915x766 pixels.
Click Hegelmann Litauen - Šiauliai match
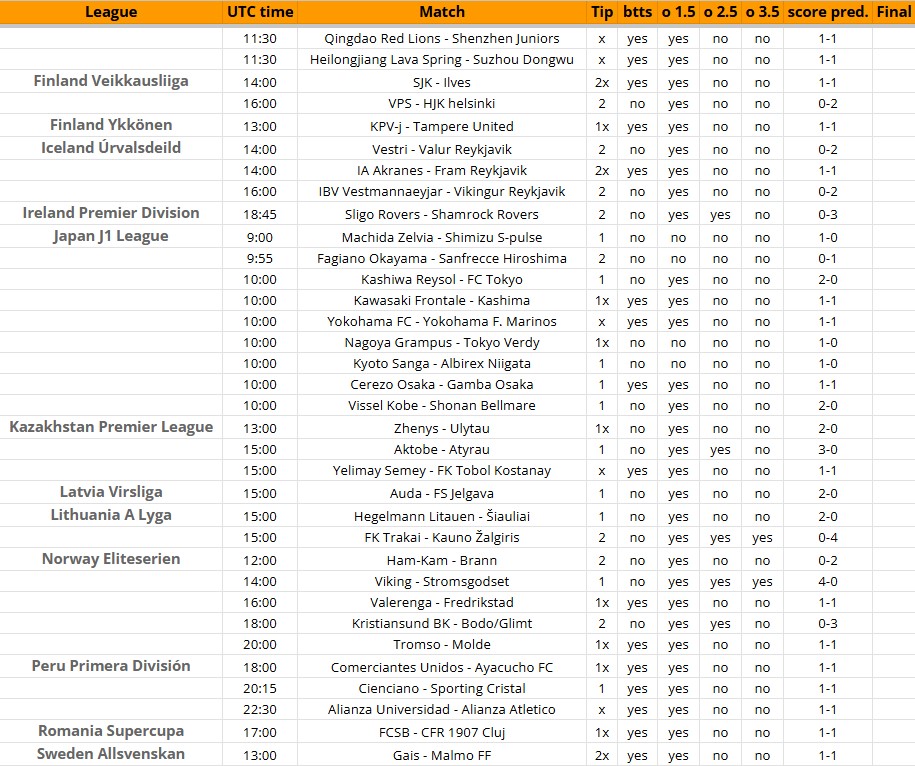442,516
